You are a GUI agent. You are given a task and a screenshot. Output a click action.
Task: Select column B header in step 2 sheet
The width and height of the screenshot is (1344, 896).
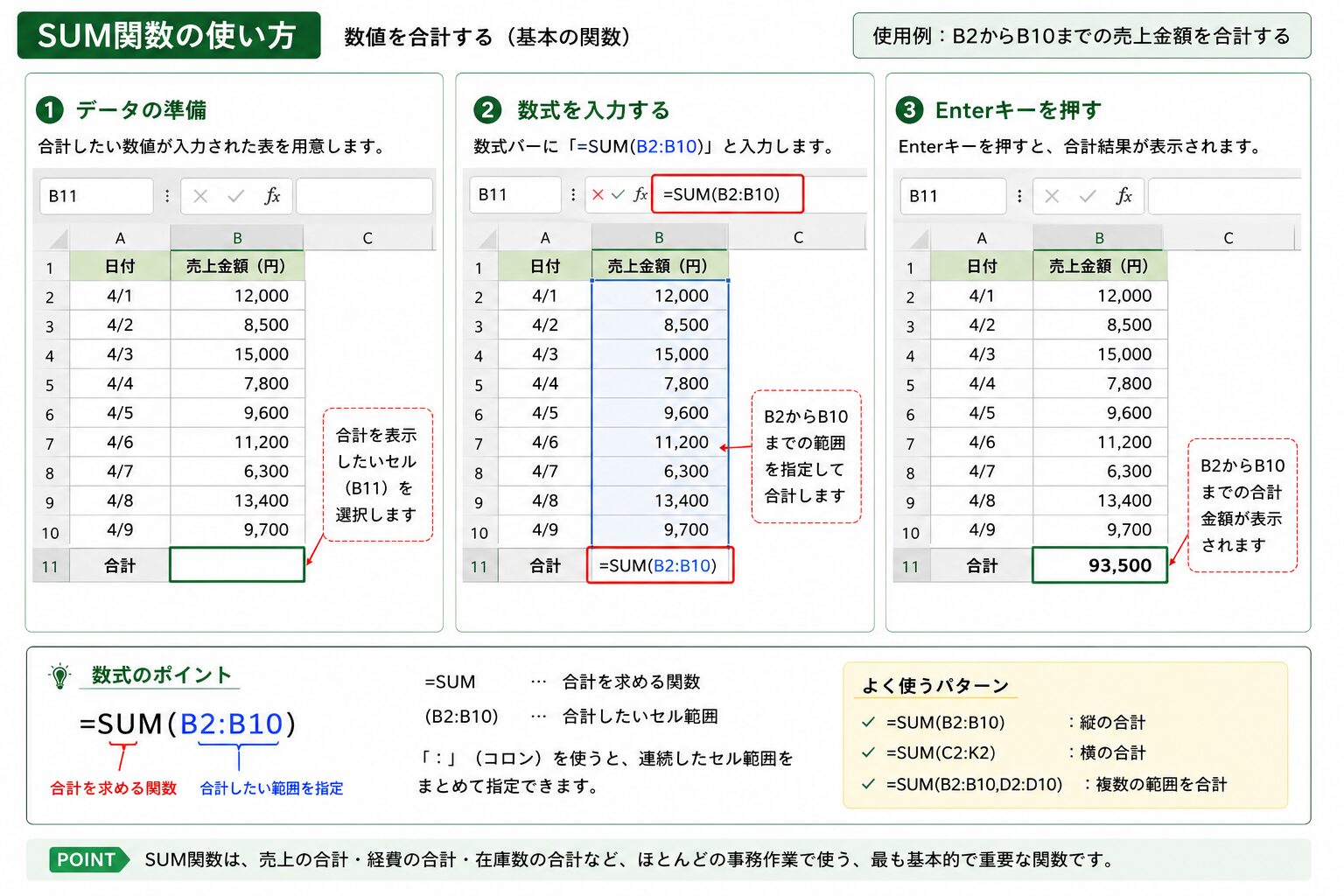coord(660,238)
